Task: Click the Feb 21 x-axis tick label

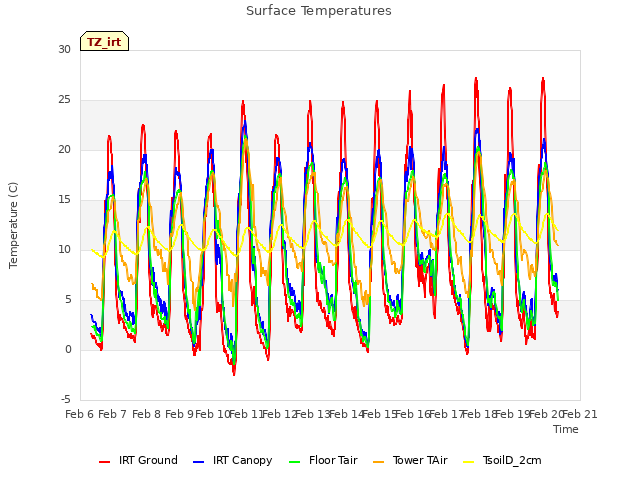Action: (x=580, y=414)
